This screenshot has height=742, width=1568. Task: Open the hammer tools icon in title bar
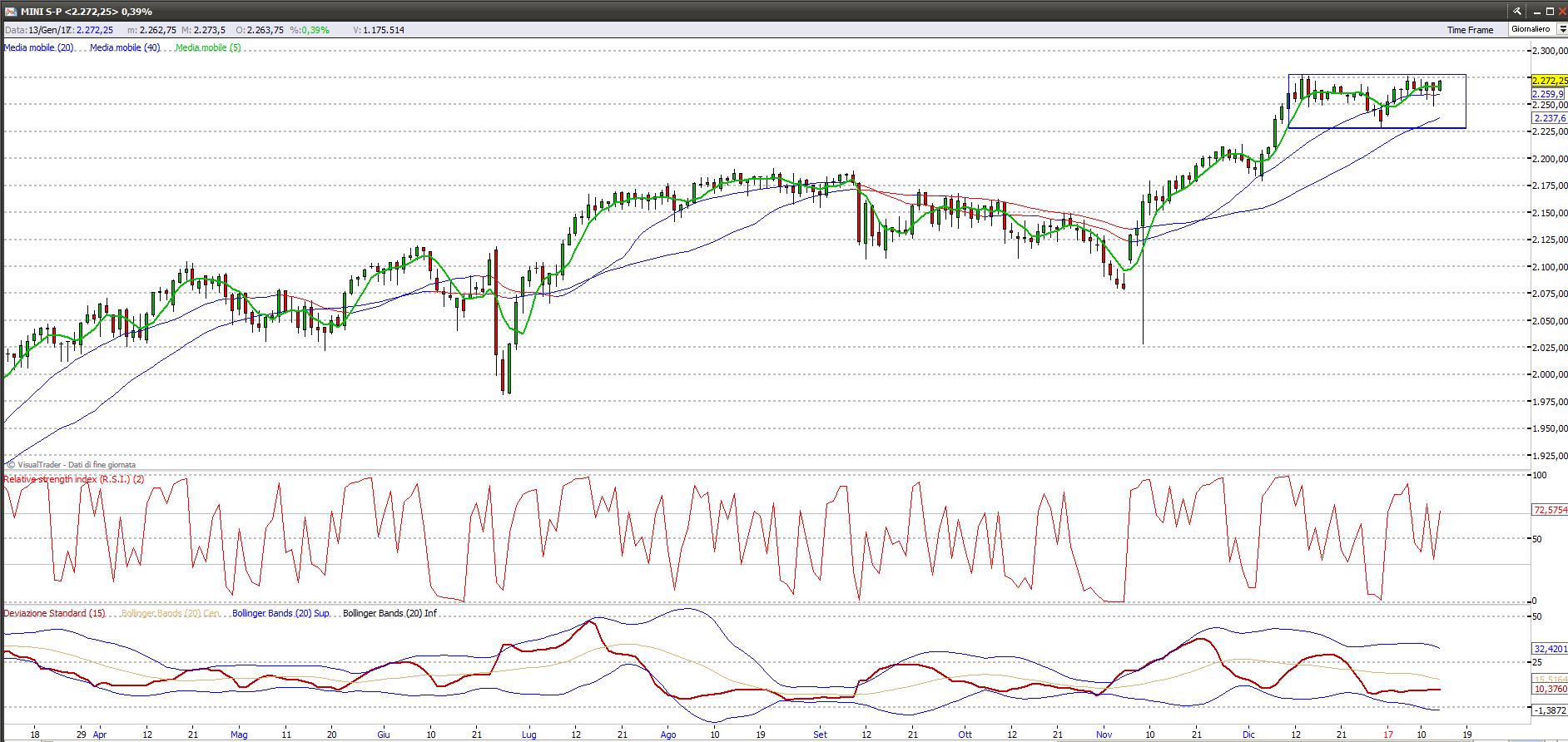click(x=1516, y=11)
